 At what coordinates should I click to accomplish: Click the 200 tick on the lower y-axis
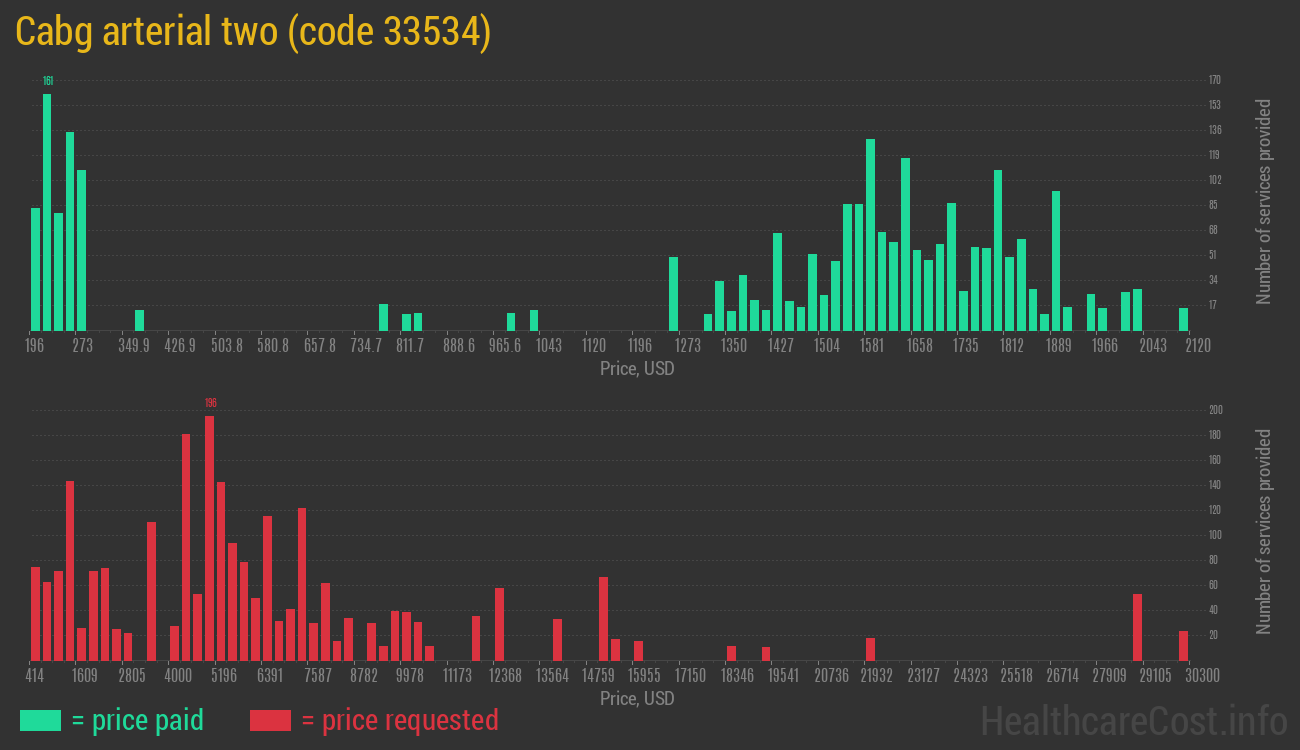click(1215, 410)
